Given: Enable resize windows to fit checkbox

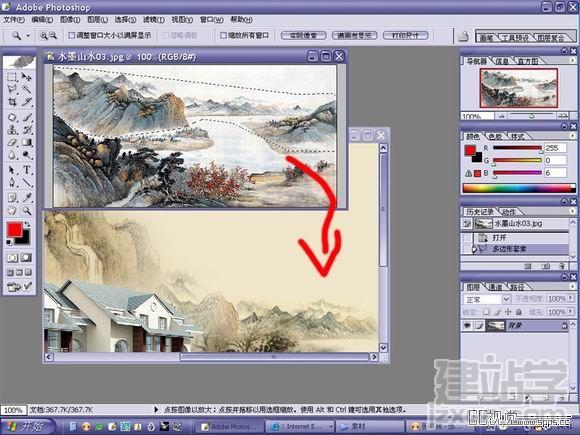Looking at the screenshot, I should (x=72, y=36).
